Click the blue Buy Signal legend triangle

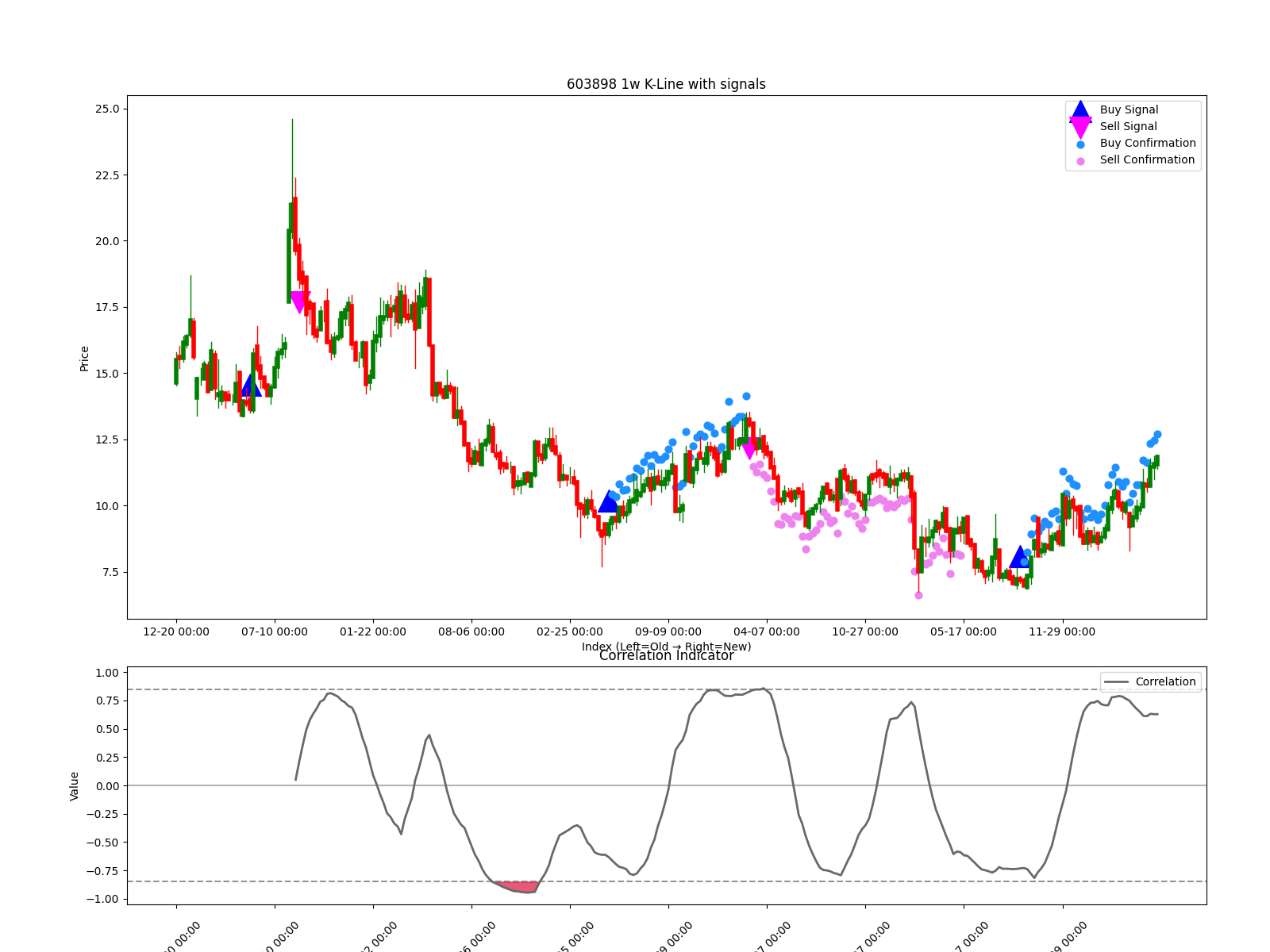(x=1080, y=110)
